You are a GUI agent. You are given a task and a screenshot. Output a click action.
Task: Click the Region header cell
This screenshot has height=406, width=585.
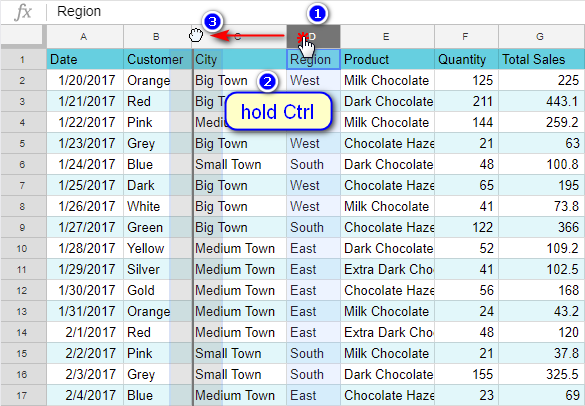[313, 59]
